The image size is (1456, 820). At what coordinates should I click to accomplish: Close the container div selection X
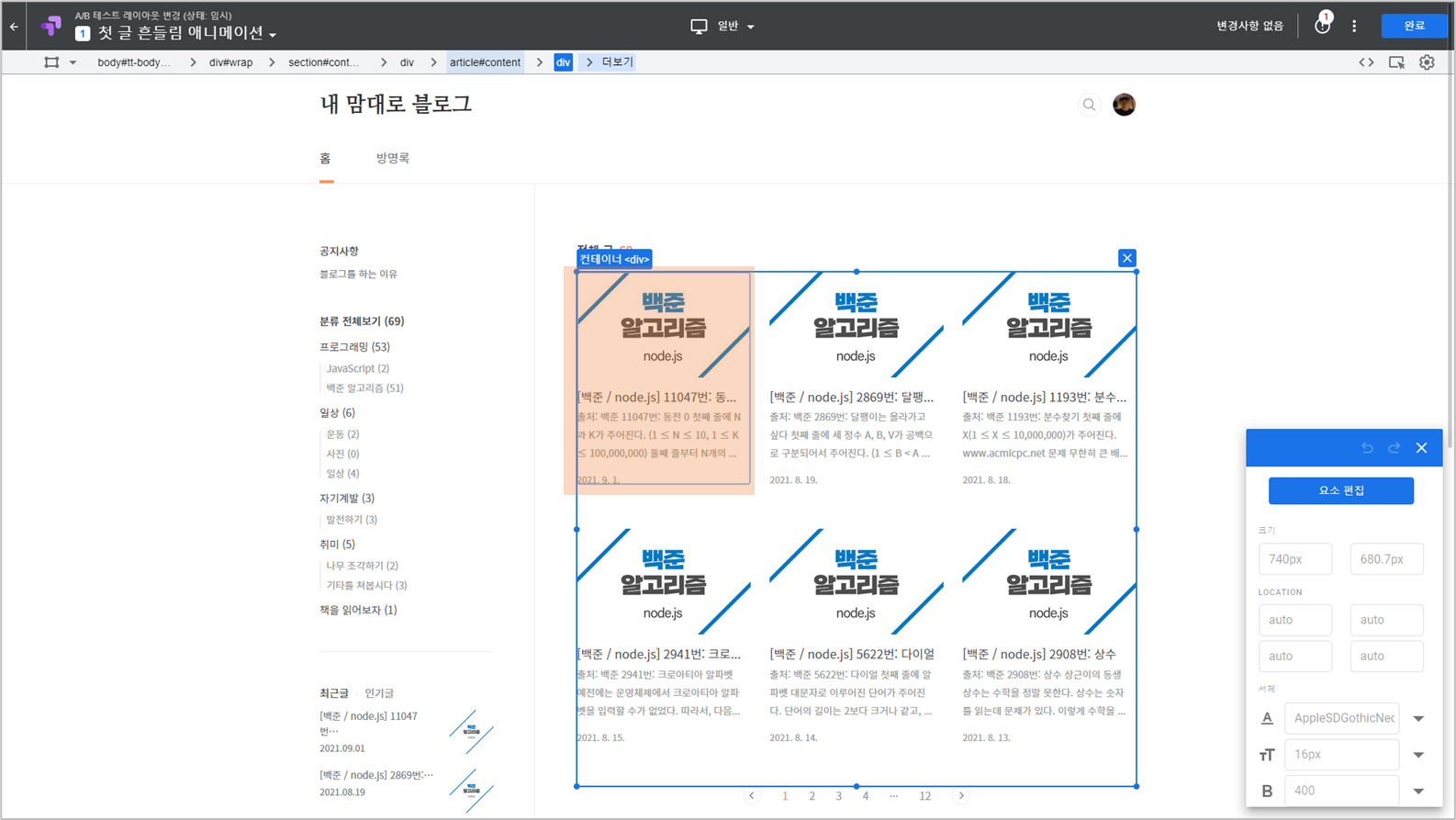tap(1127, 258)
